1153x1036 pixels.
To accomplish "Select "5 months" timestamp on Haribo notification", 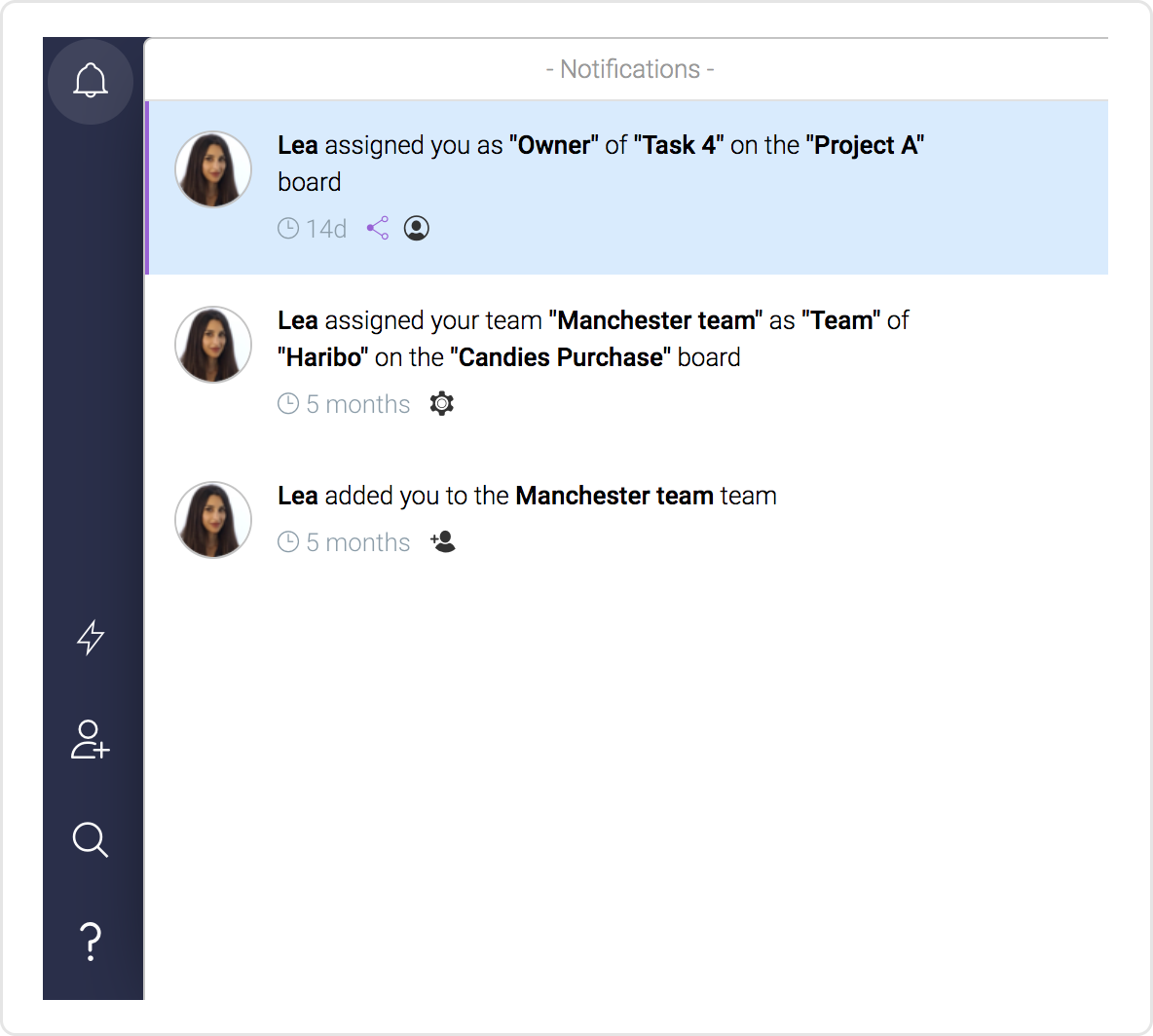I will pyautogui.click(x=358, y=404).
